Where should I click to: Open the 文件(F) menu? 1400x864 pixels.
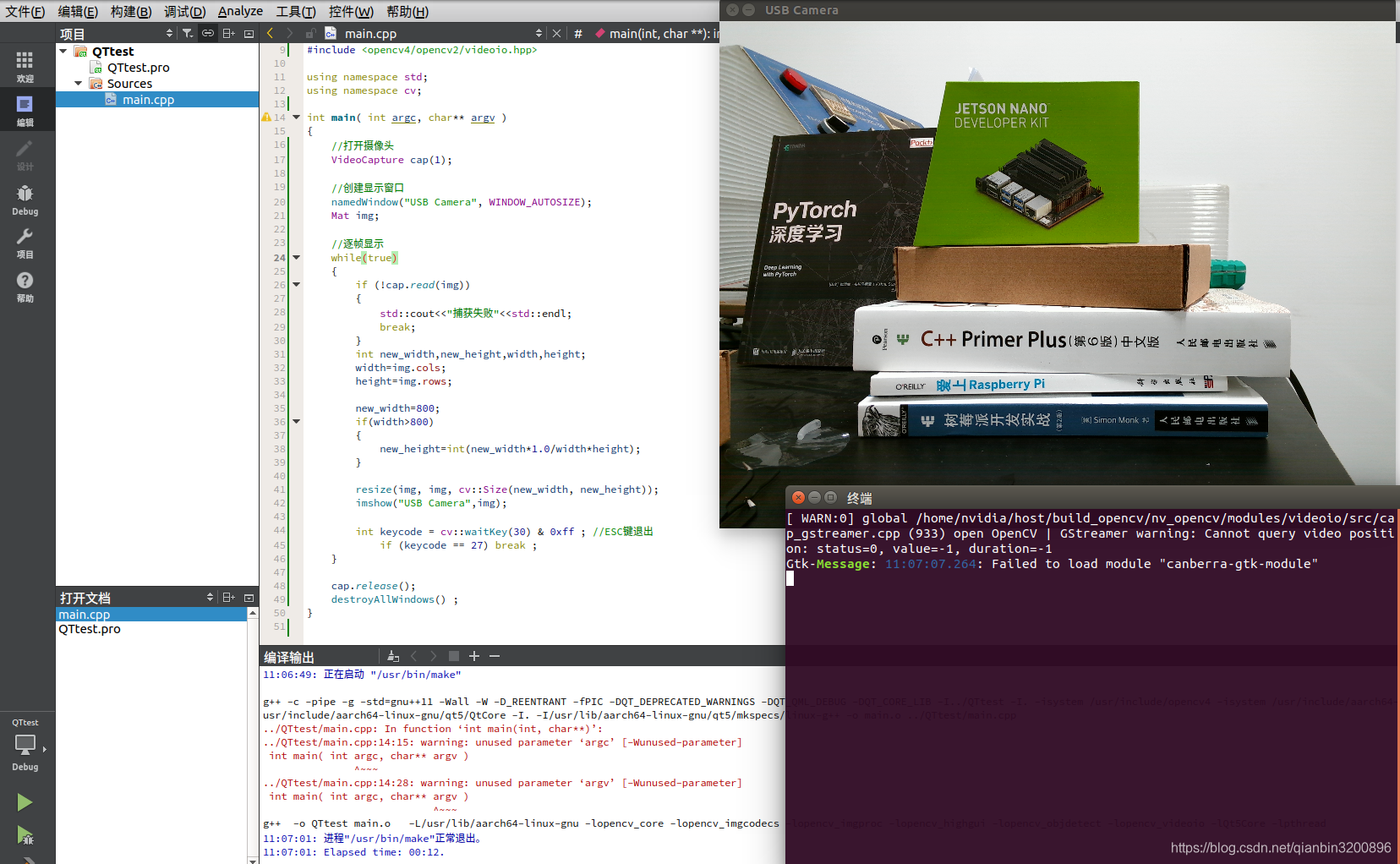pos(25,11)
